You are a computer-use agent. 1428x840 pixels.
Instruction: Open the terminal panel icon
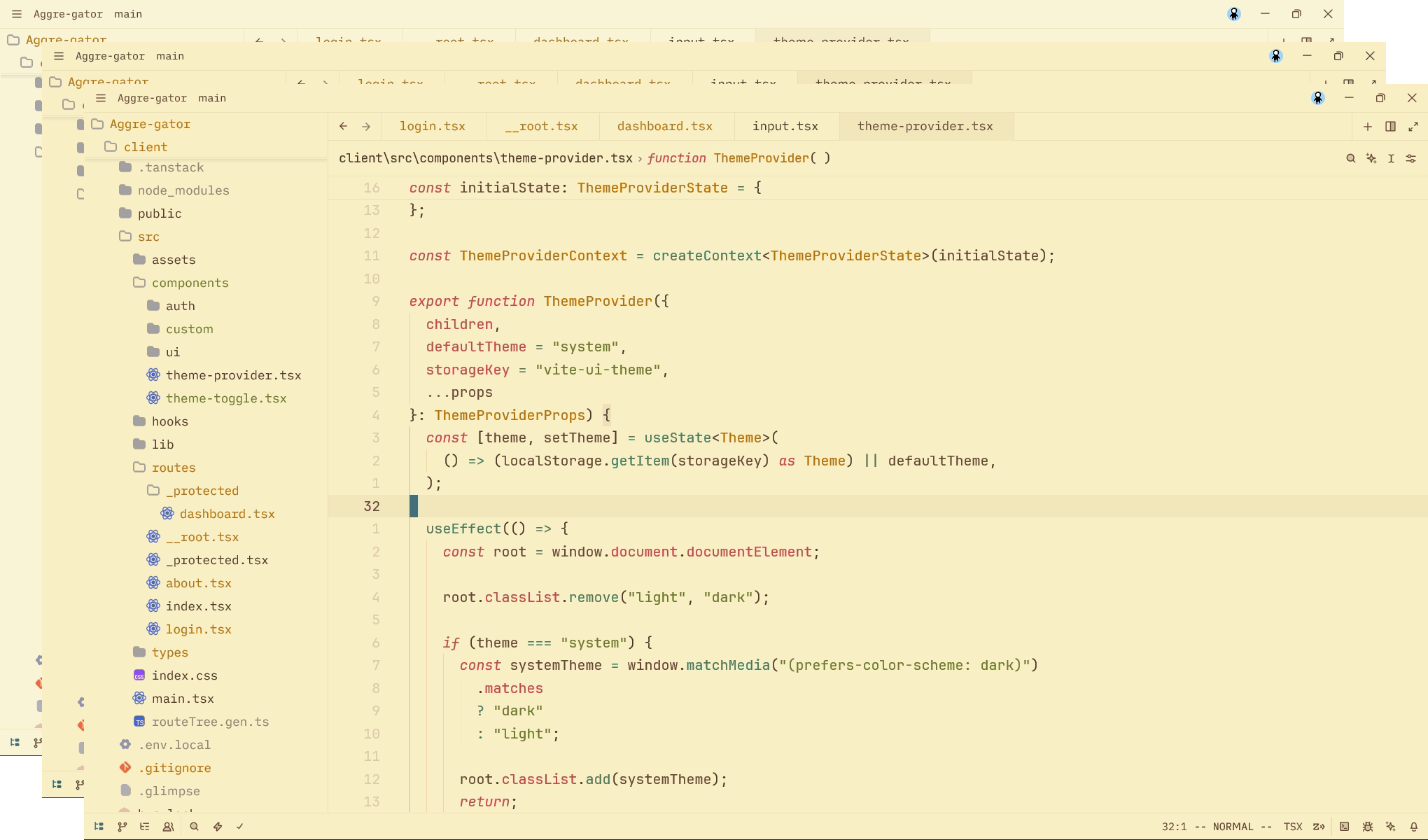tap(1345, 827)
